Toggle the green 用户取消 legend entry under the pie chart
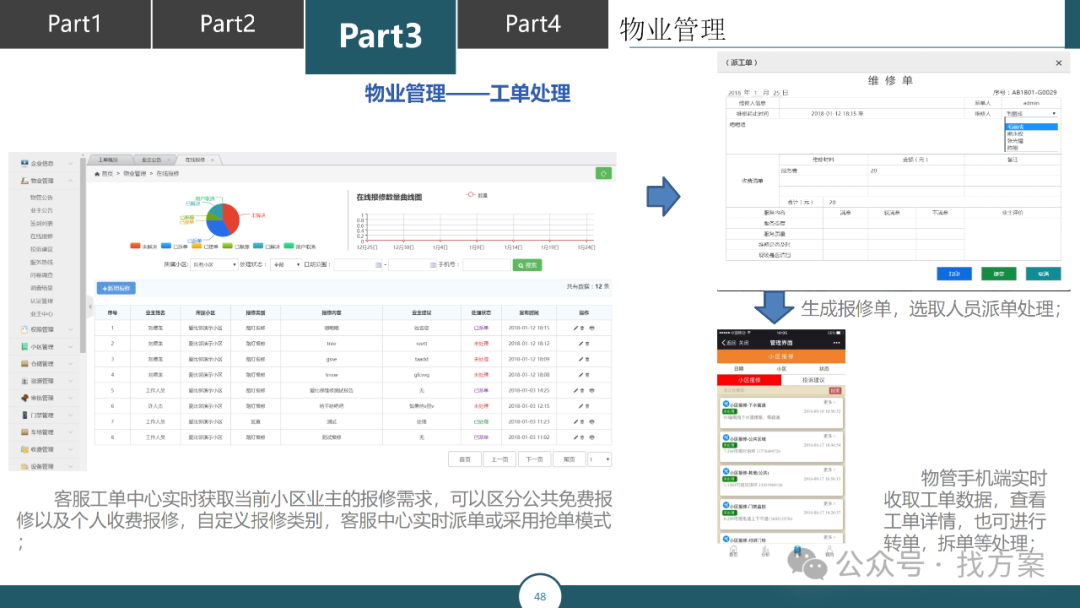 [300, 246]
